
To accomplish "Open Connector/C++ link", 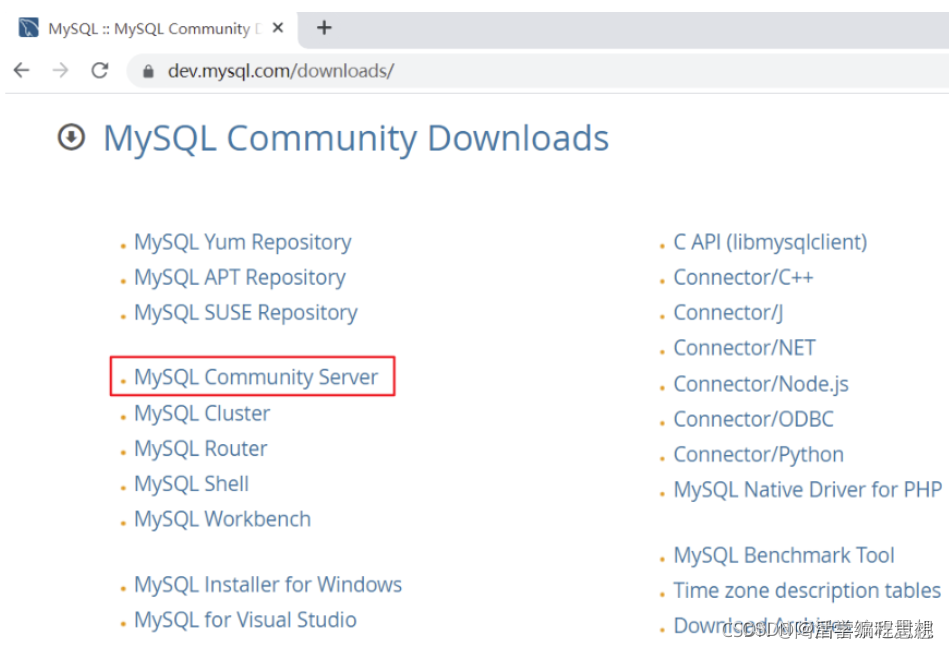I will coord(743,277).
